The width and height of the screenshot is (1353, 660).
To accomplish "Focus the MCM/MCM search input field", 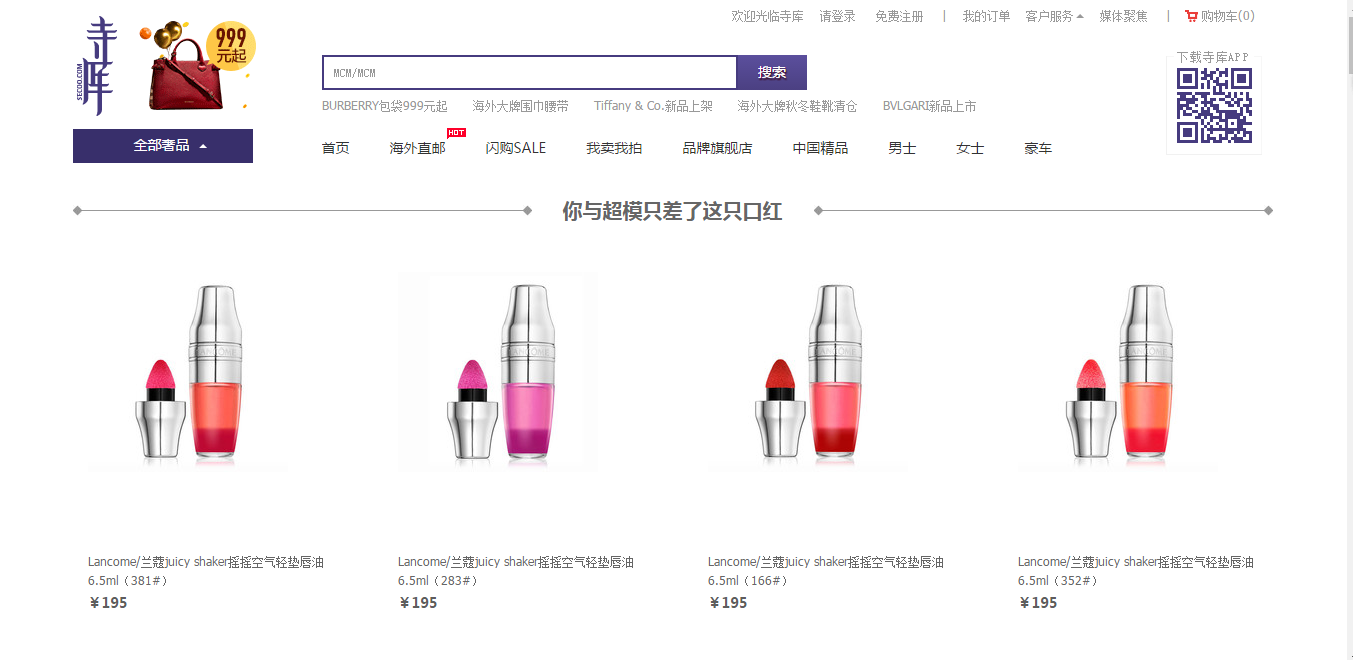I will tap(529, 73).
